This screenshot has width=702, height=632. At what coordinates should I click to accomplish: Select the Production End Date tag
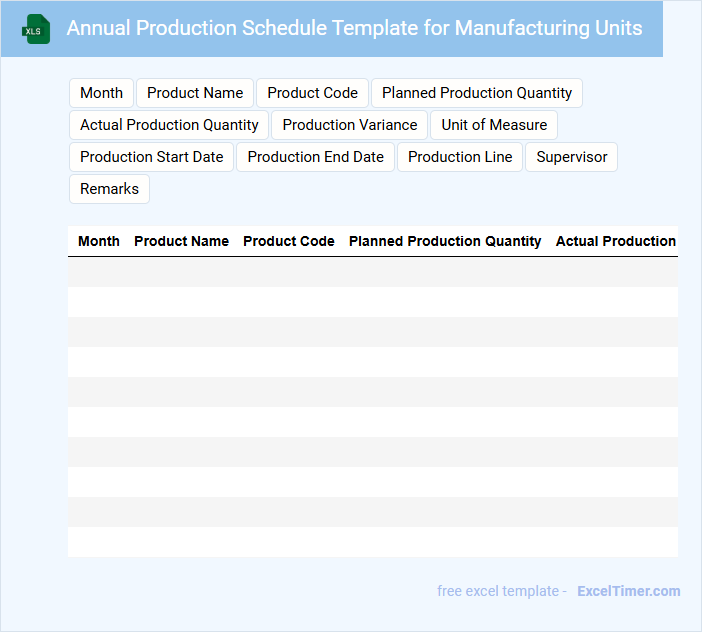tap(316, 157)
